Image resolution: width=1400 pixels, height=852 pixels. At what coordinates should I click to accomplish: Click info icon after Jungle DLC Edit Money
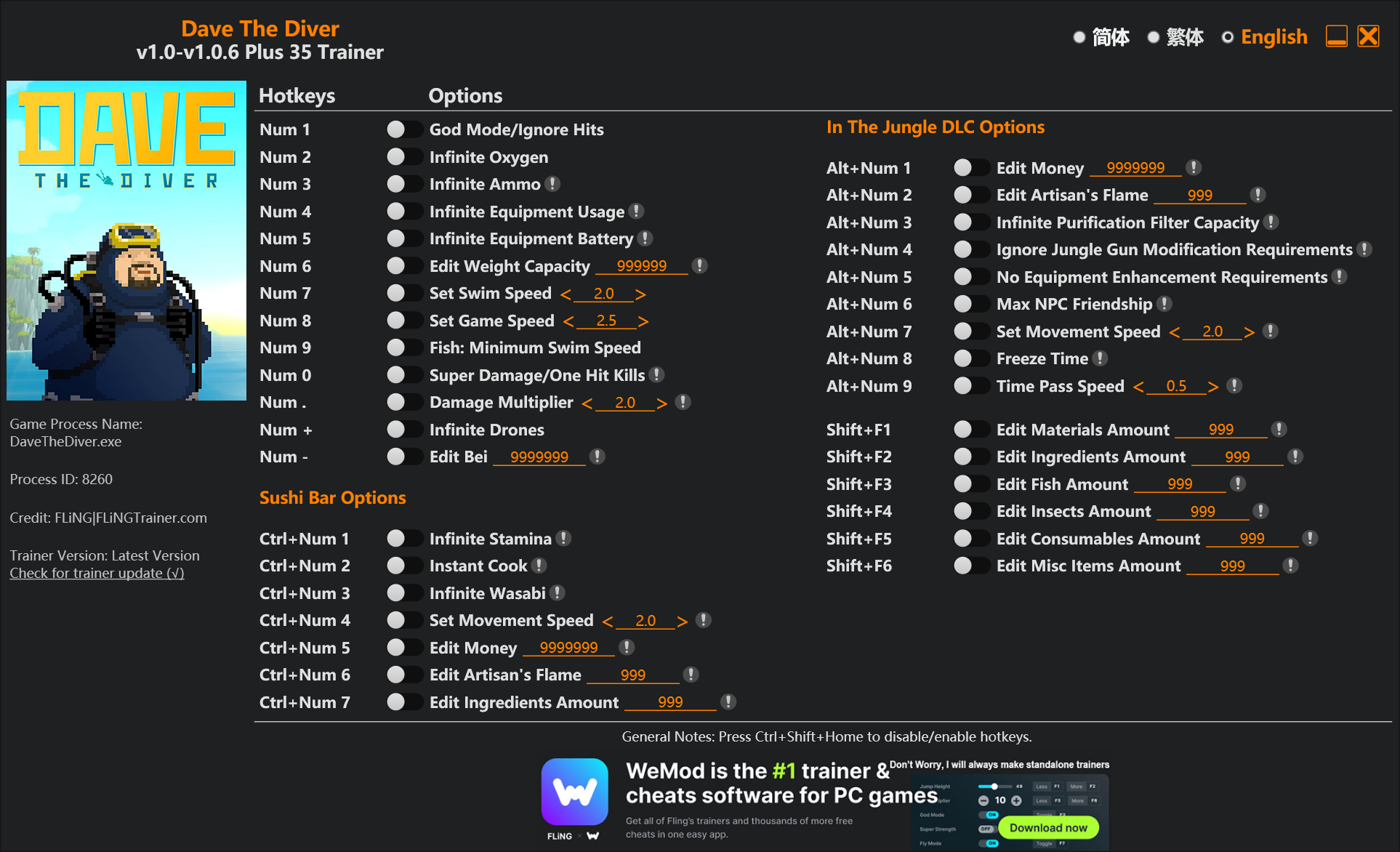coord(1194,167)
